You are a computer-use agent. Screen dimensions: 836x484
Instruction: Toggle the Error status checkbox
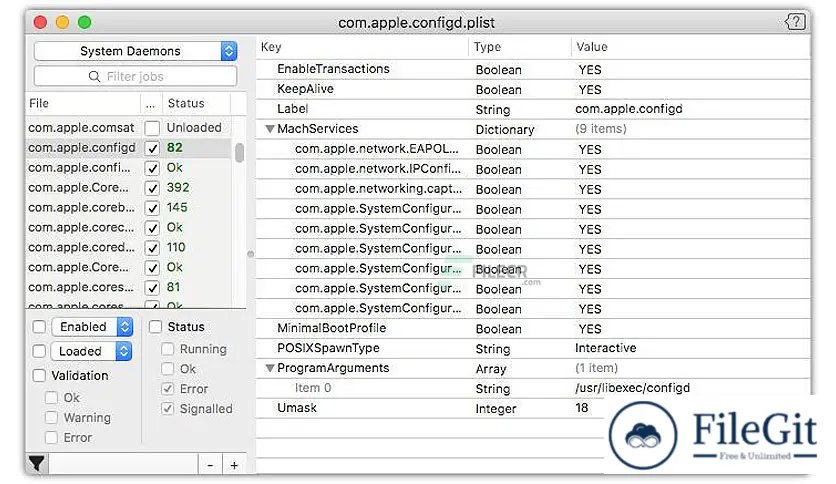[x=167, y=389]
